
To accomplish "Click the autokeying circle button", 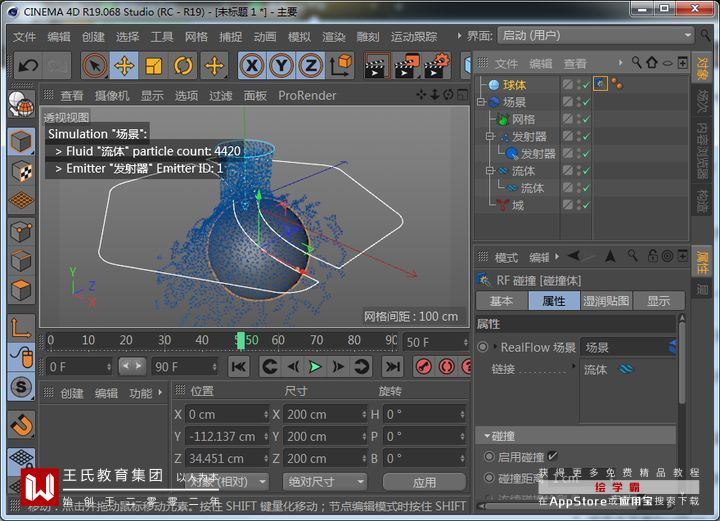I will point(446,367).
